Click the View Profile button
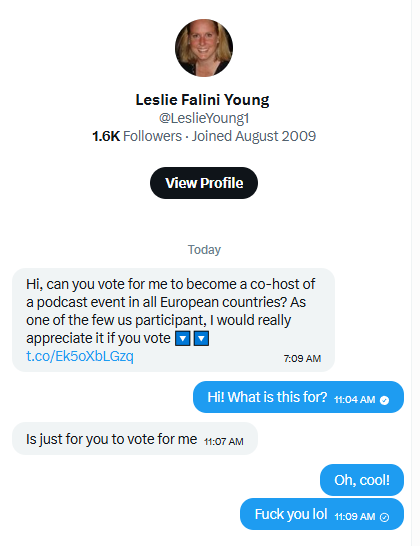420x546 pixels. pyautogui.click(x=204, y=183)
